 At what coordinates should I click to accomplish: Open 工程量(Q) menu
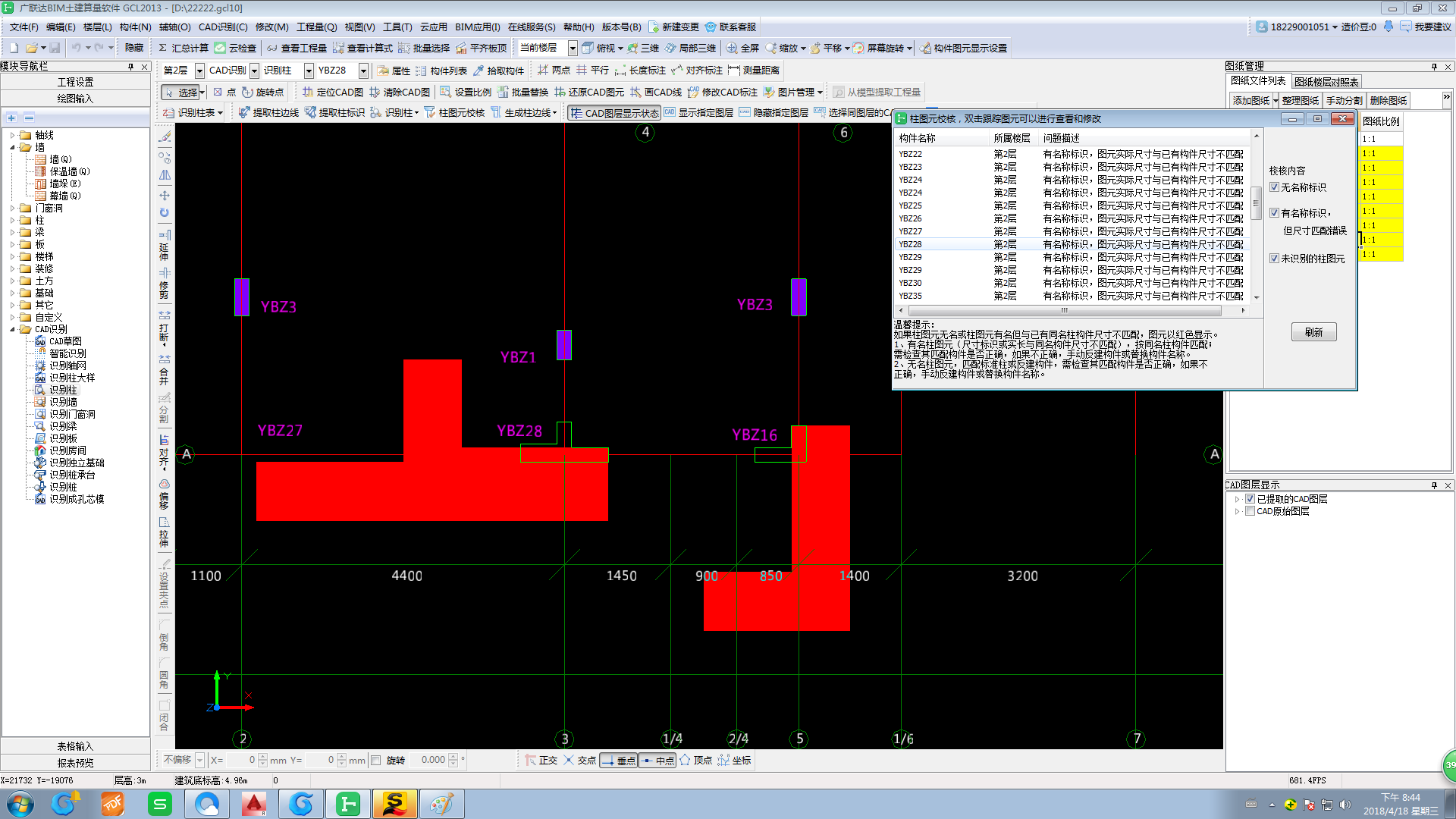coord(316,27)
